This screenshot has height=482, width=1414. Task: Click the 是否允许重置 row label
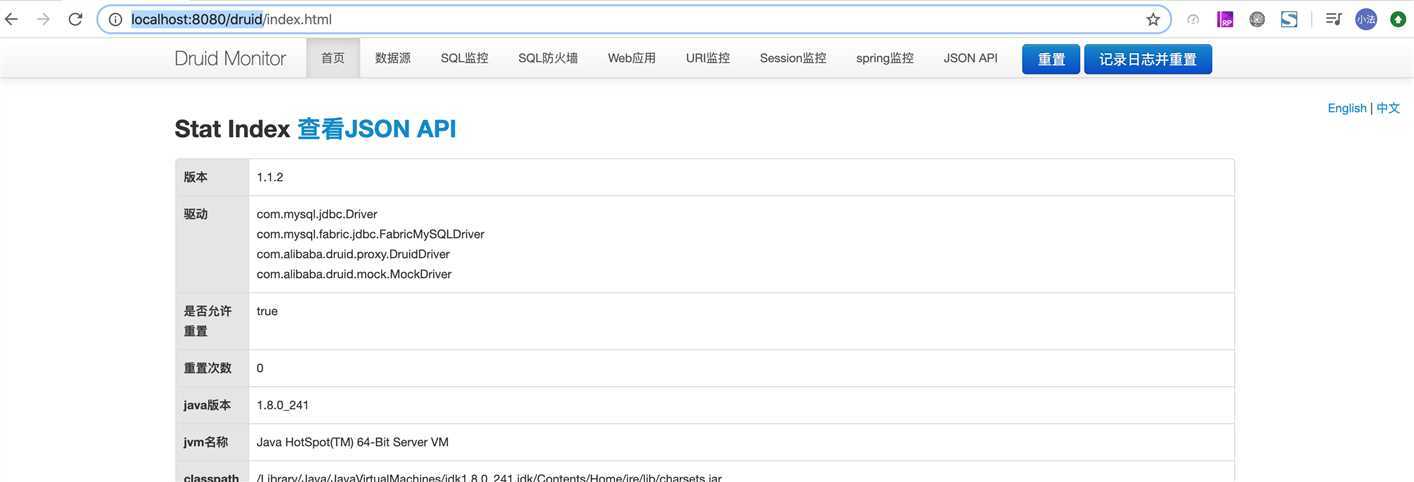pos(208,321)
